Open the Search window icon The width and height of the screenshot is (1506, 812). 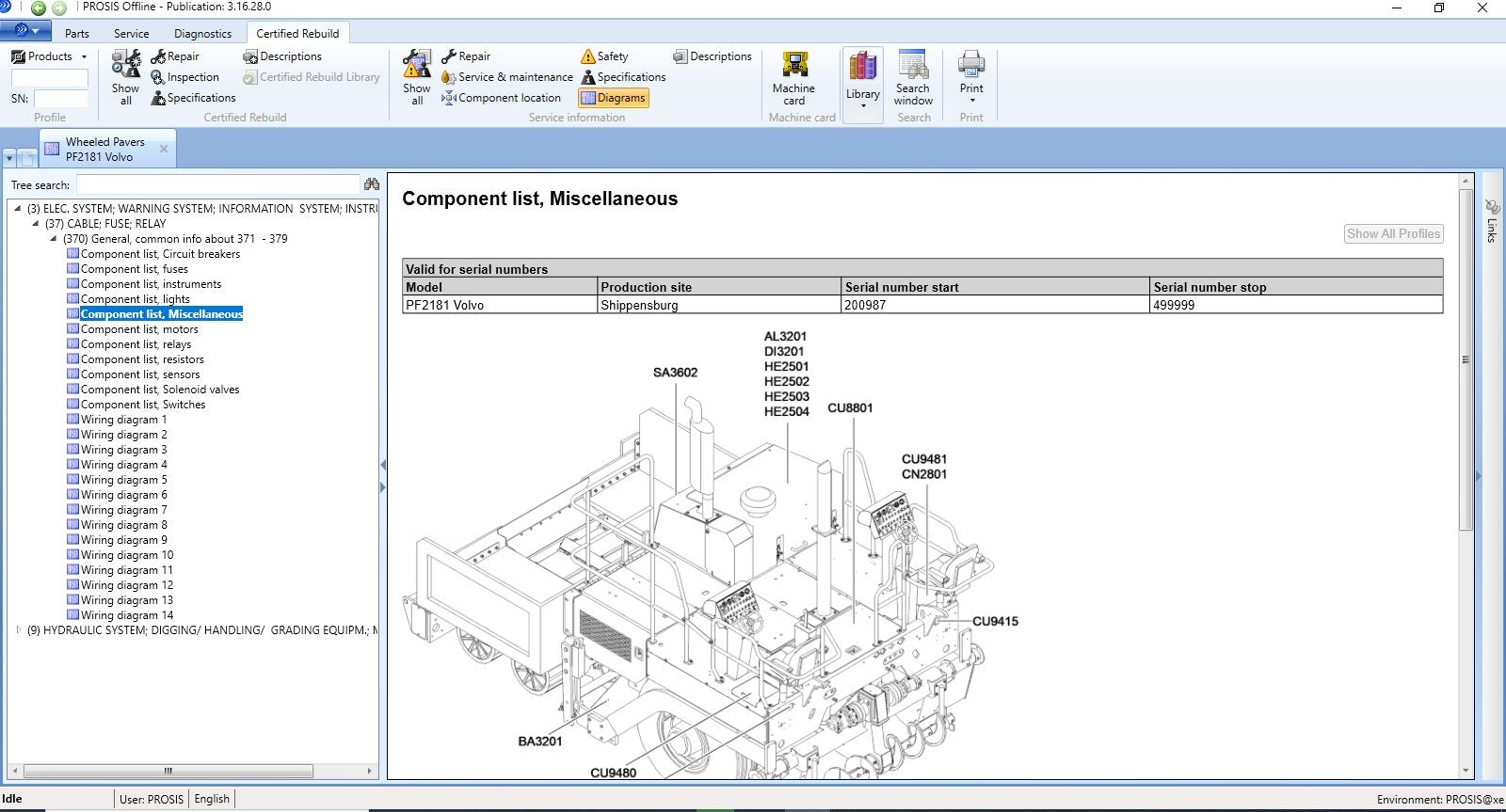click(913, 65)
